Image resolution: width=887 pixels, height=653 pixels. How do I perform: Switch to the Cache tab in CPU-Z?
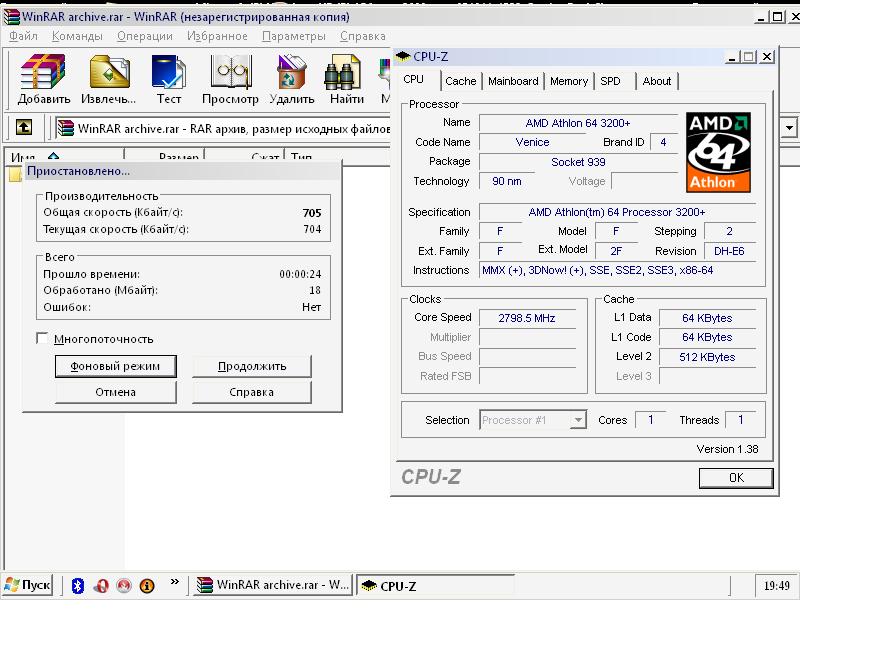tap(460, 81)
